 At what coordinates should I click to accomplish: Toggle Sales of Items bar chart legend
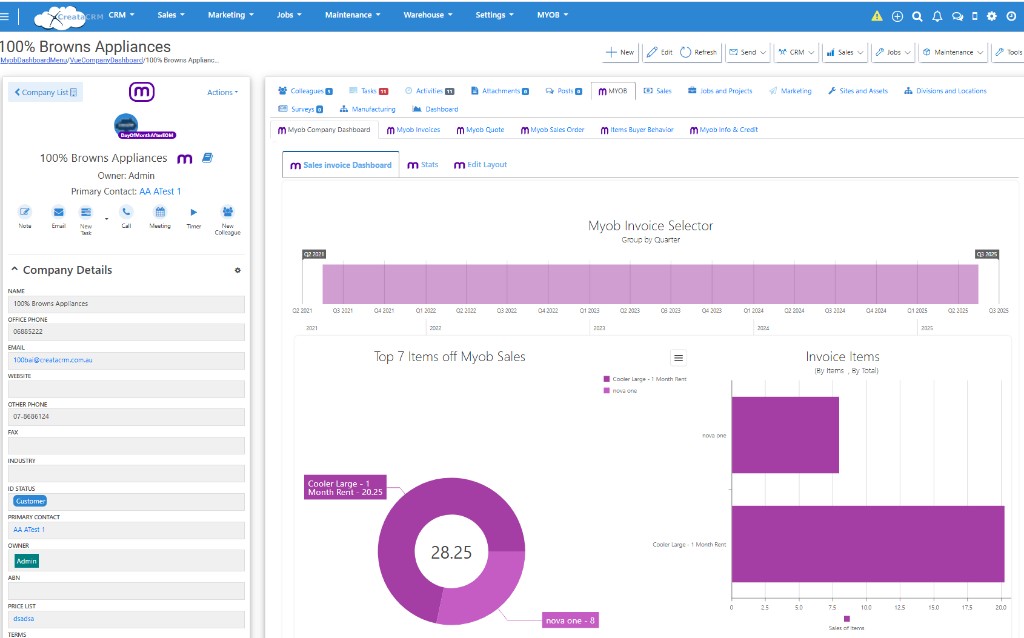tap(846, 623)
